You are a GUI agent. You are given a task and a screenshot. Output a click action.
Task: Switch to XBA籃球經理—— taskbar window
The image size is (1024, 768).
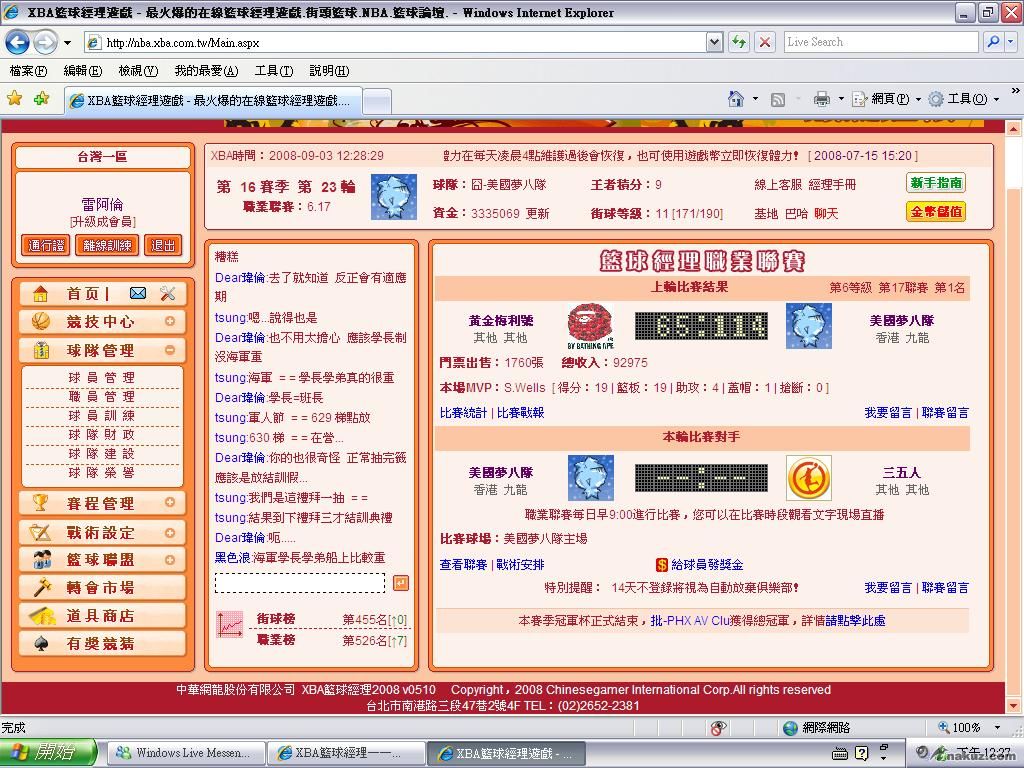click(346, 753)
